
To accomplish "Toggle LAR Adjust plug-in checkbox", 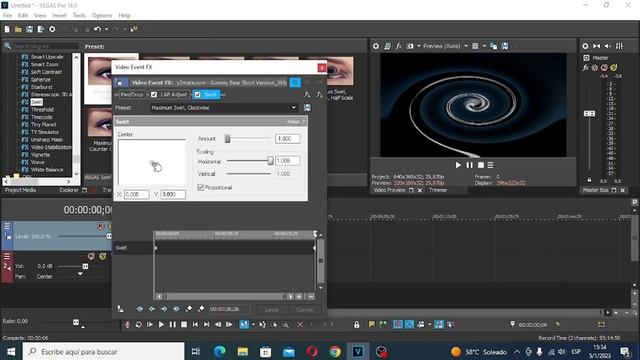I will point(154,95).
